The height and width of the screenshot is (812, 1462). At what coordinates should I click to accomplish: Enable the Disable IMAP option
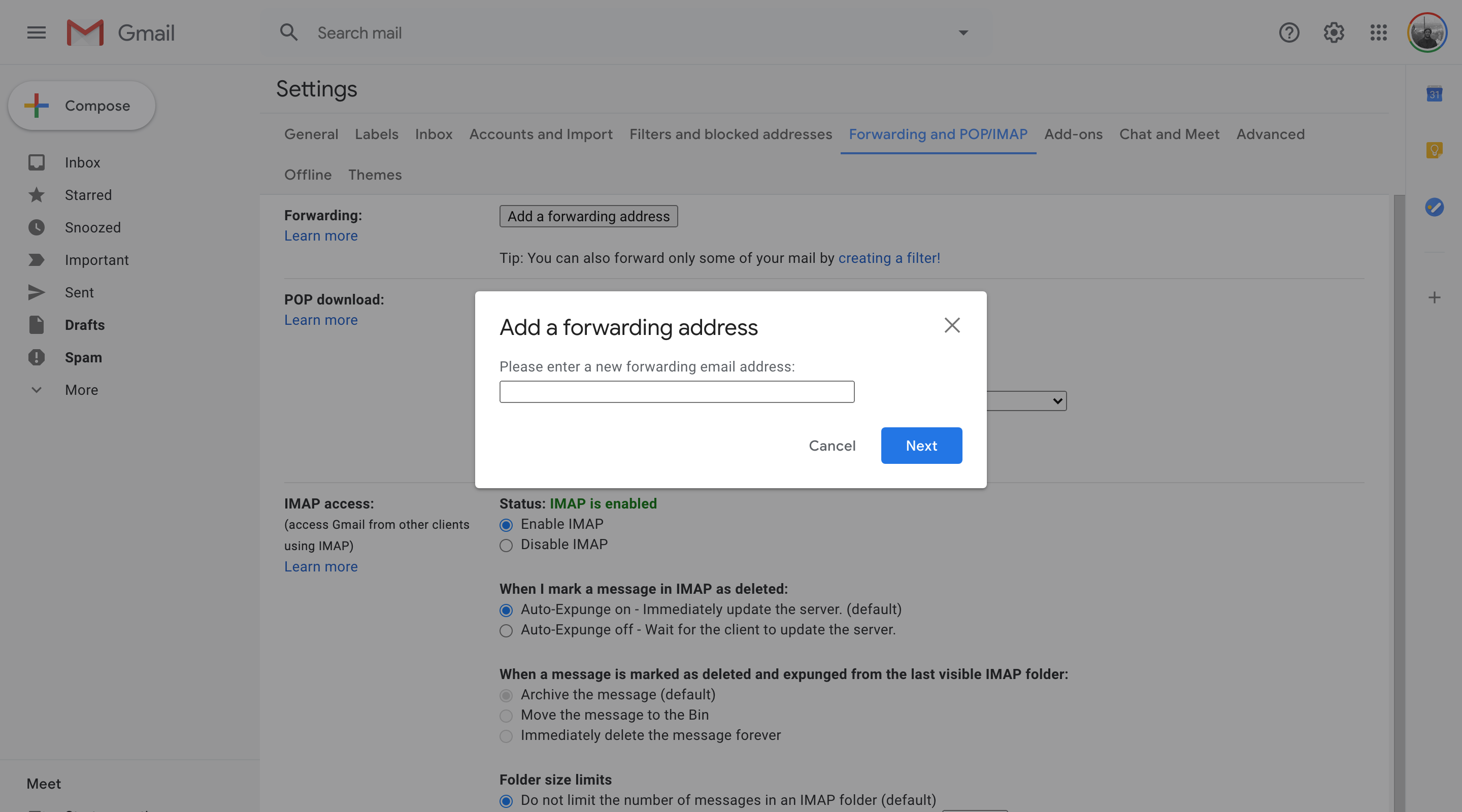(x=506, y=545)
